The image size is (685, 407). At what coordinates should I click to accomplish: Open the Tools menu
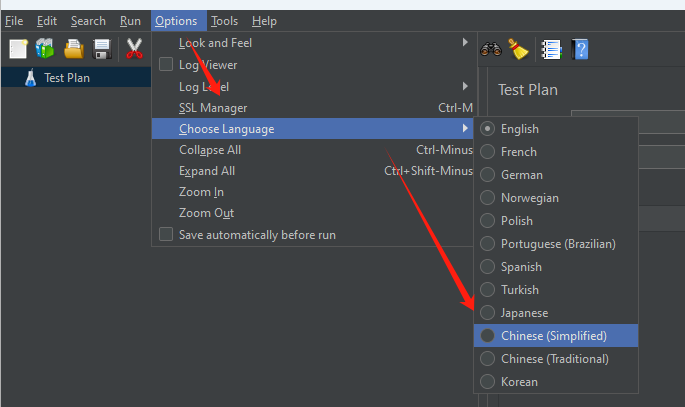pyautogui.click(x=225, y=21)
